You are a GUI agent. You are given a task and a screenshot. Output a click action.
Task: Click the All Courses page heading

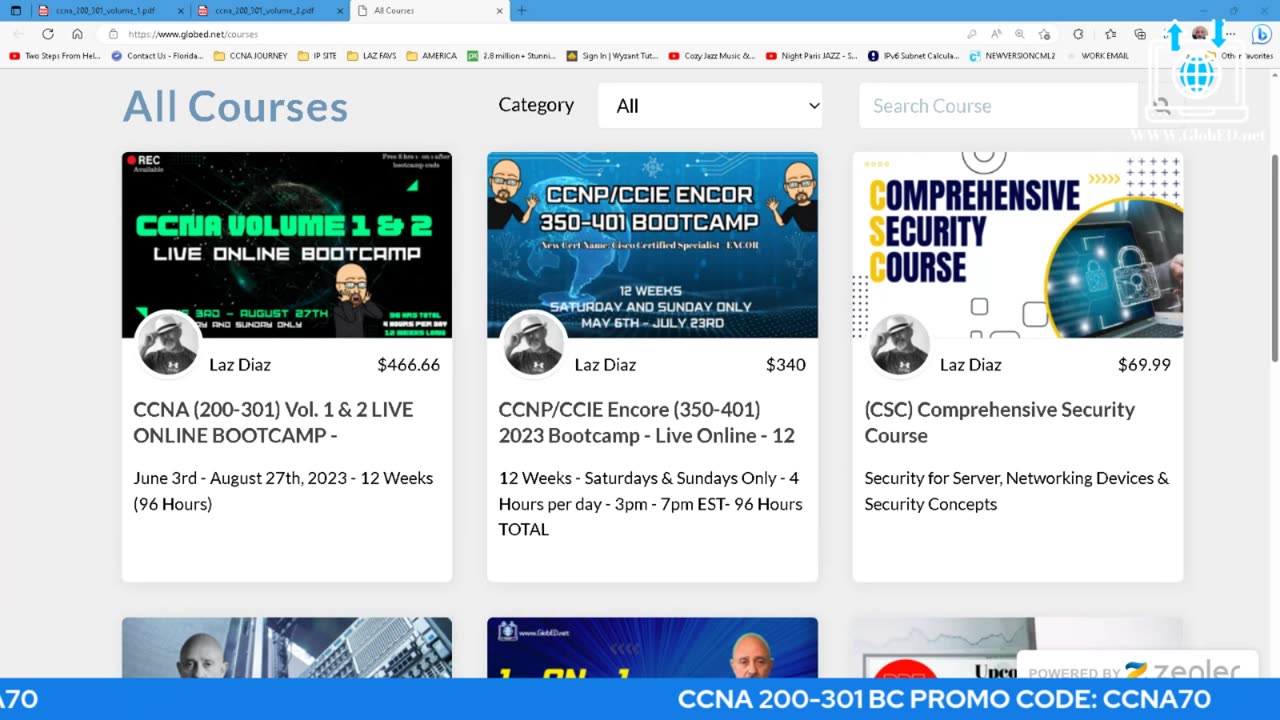(235, 106)
